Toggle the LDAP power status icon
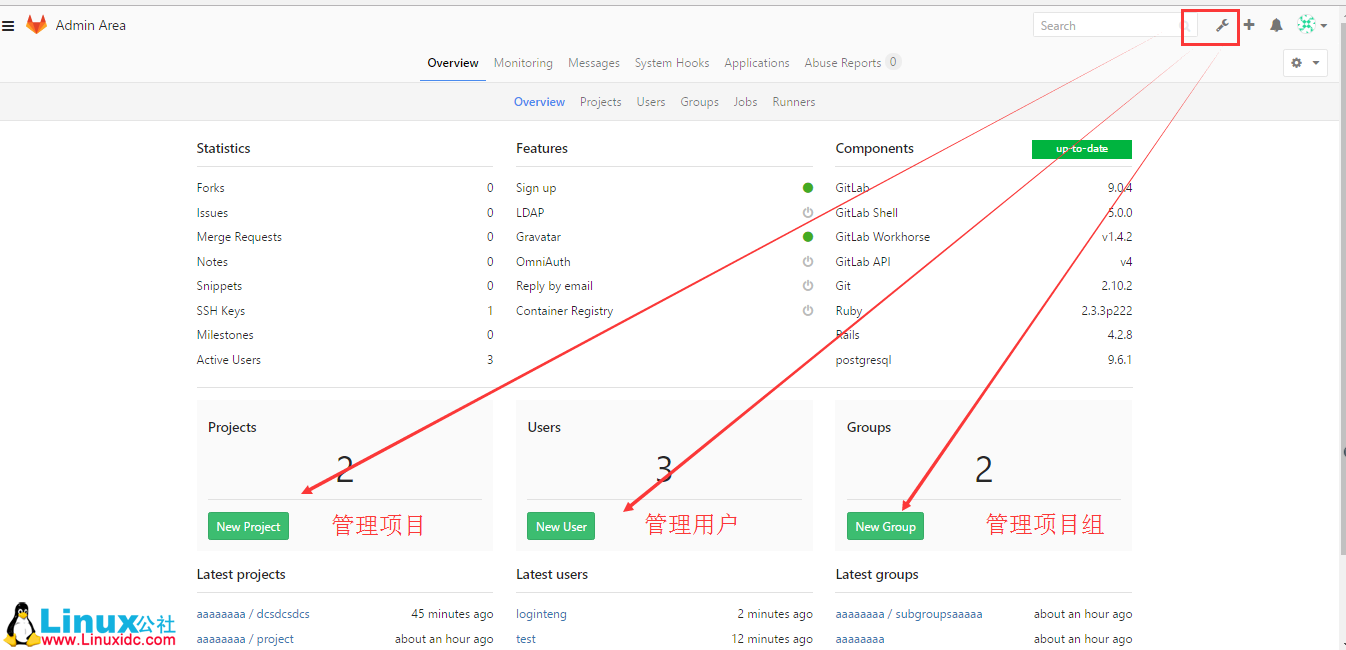The height and width of the screenshot is (650, 1346). [807, 212]
